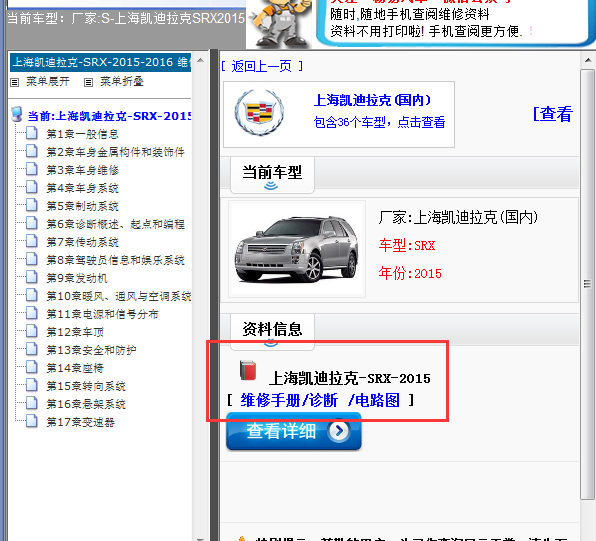Click the page icon beside 第12章车顶

coord(32,332)
